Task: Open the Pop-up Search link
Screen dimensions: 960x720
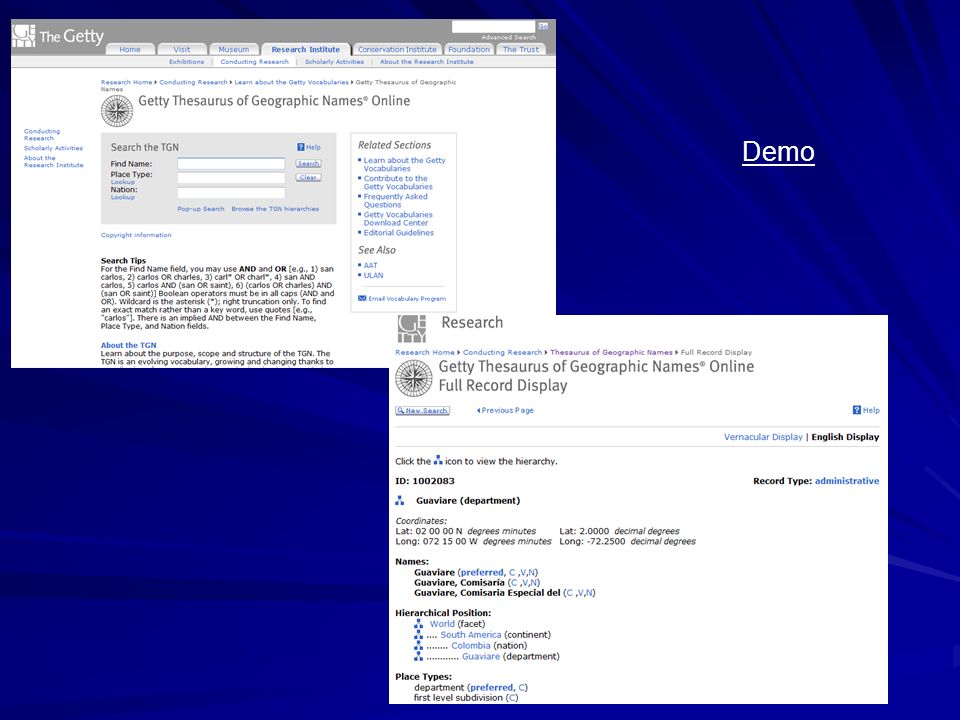Action: (x=201, y=209)
